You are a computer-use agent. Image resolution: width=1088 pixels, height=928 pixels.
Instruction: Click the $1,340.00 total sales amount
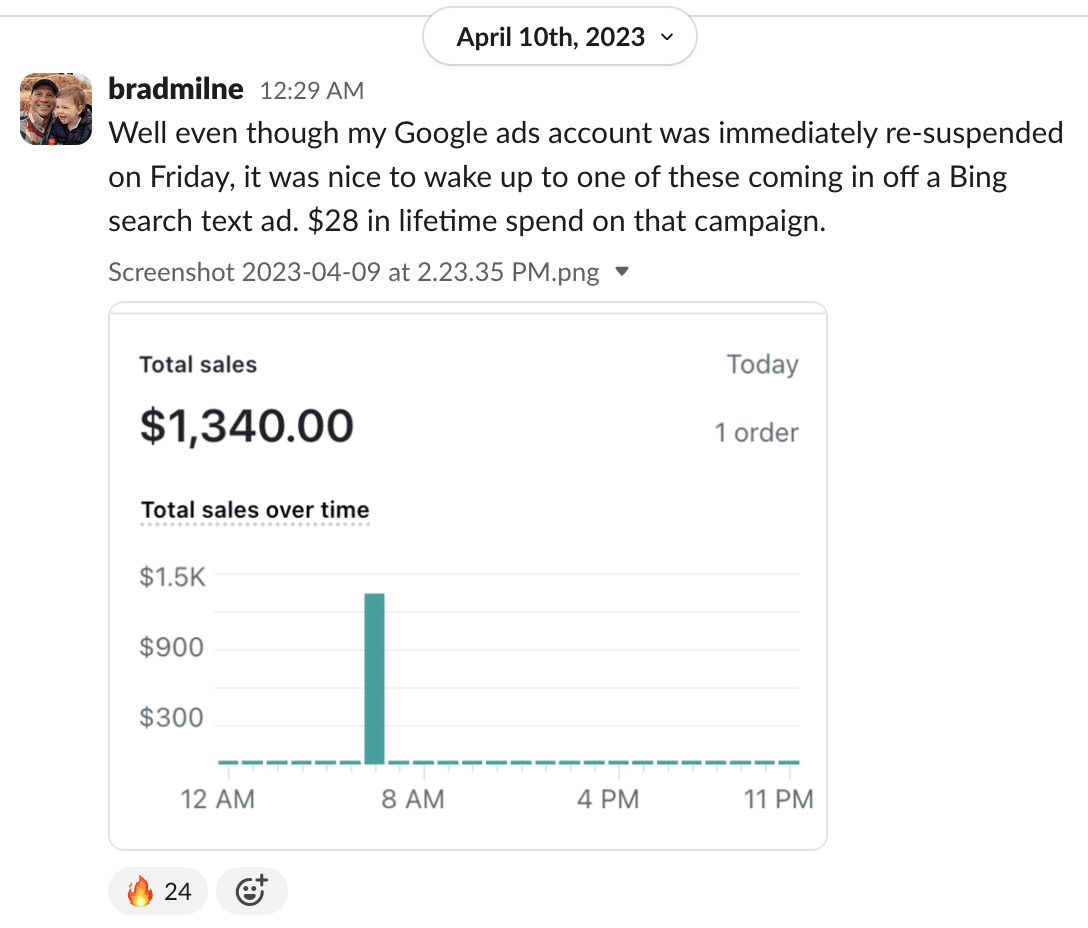point(246,427)
